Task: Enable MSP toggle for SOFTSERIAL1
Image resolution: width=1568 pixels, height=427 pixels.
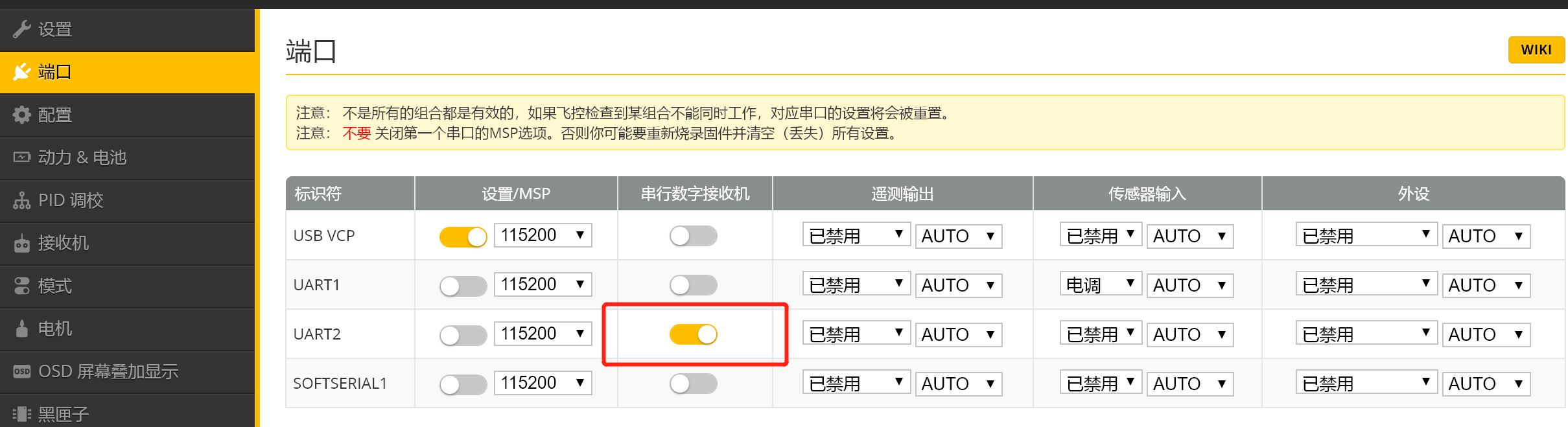Action: coord(463,384)
